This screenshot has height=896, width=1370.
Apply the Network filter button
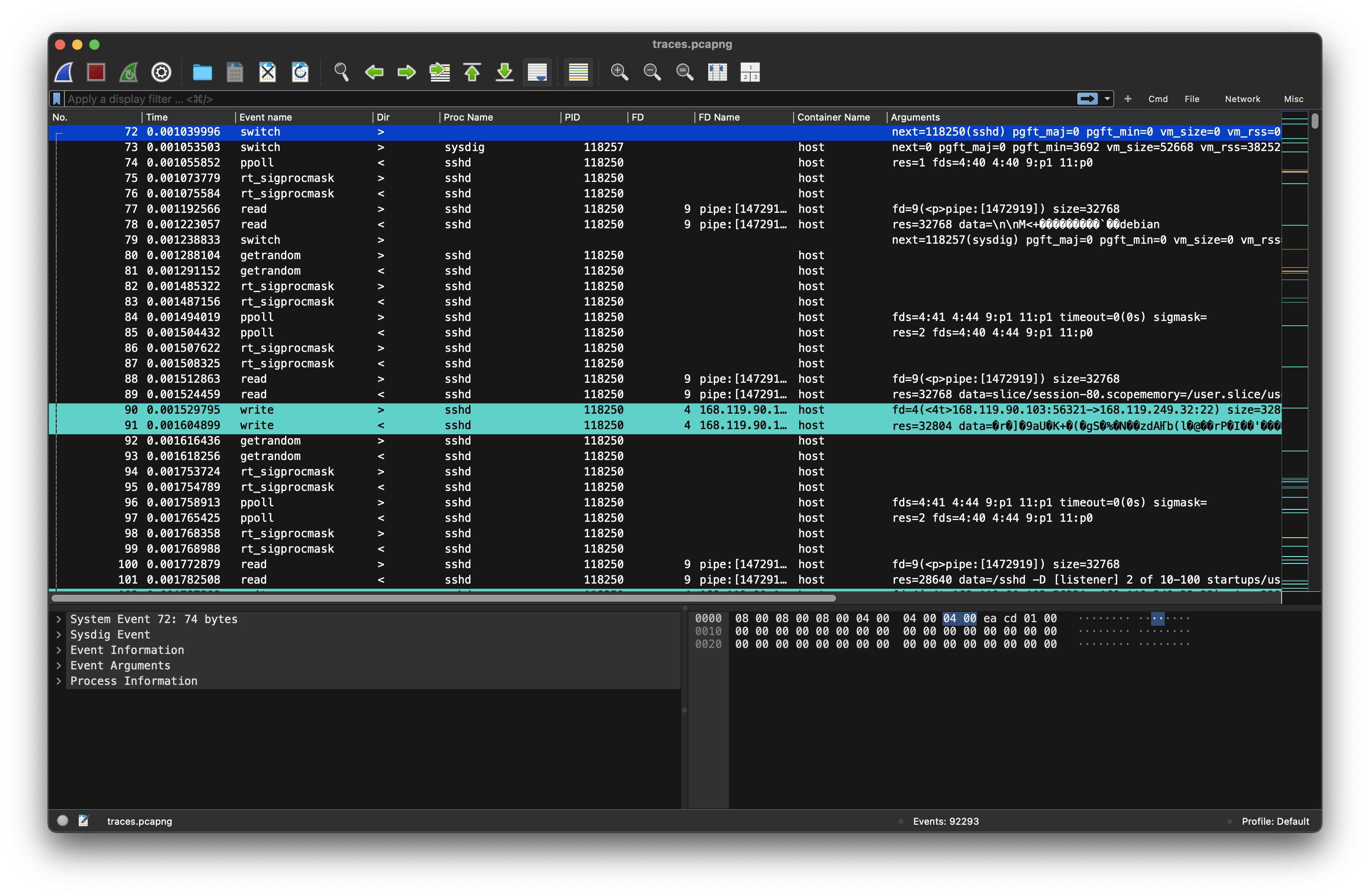point(1243,98)
